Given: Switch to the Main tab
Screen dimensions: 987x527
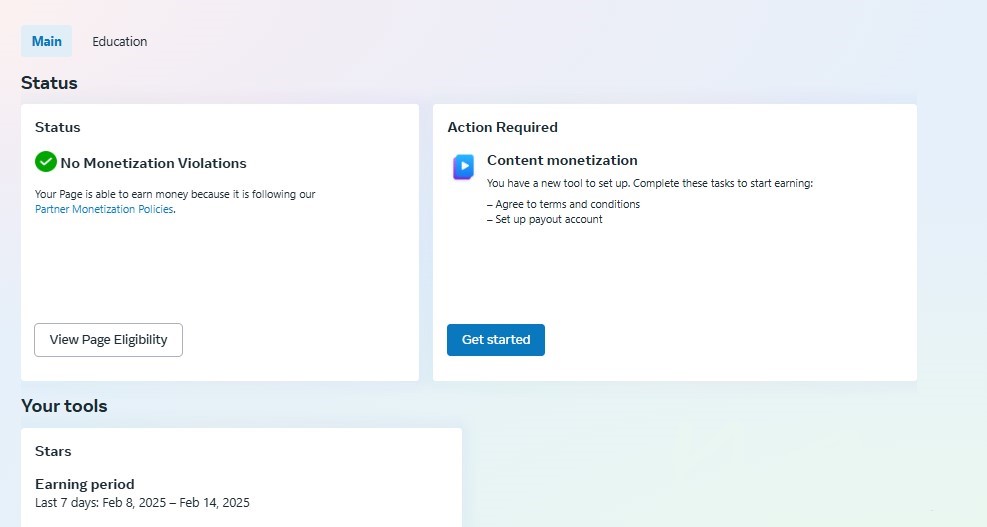Looking at the screenshot, I should (x=47, y=42).
